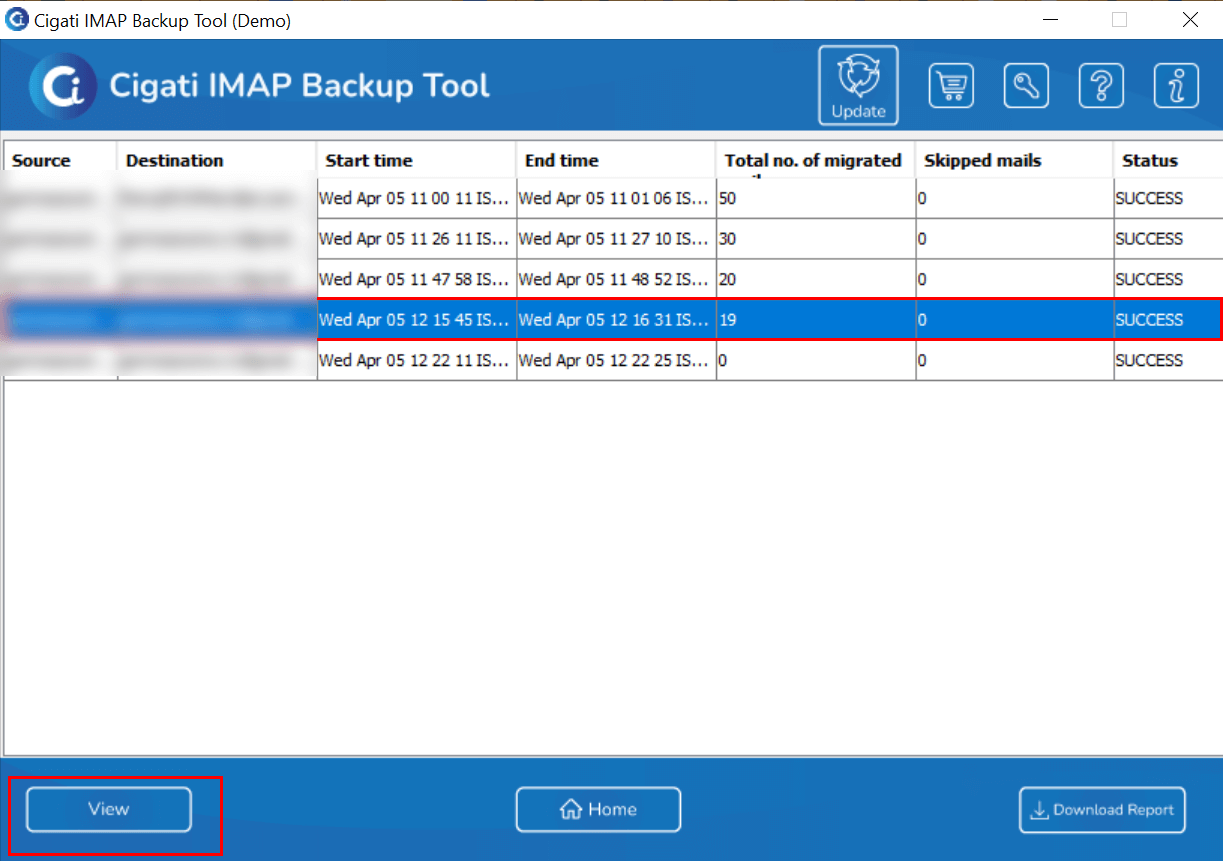This screenshot has height=861, width=1223.
Task: Sort by the Source column header
Action: point(60,160)
